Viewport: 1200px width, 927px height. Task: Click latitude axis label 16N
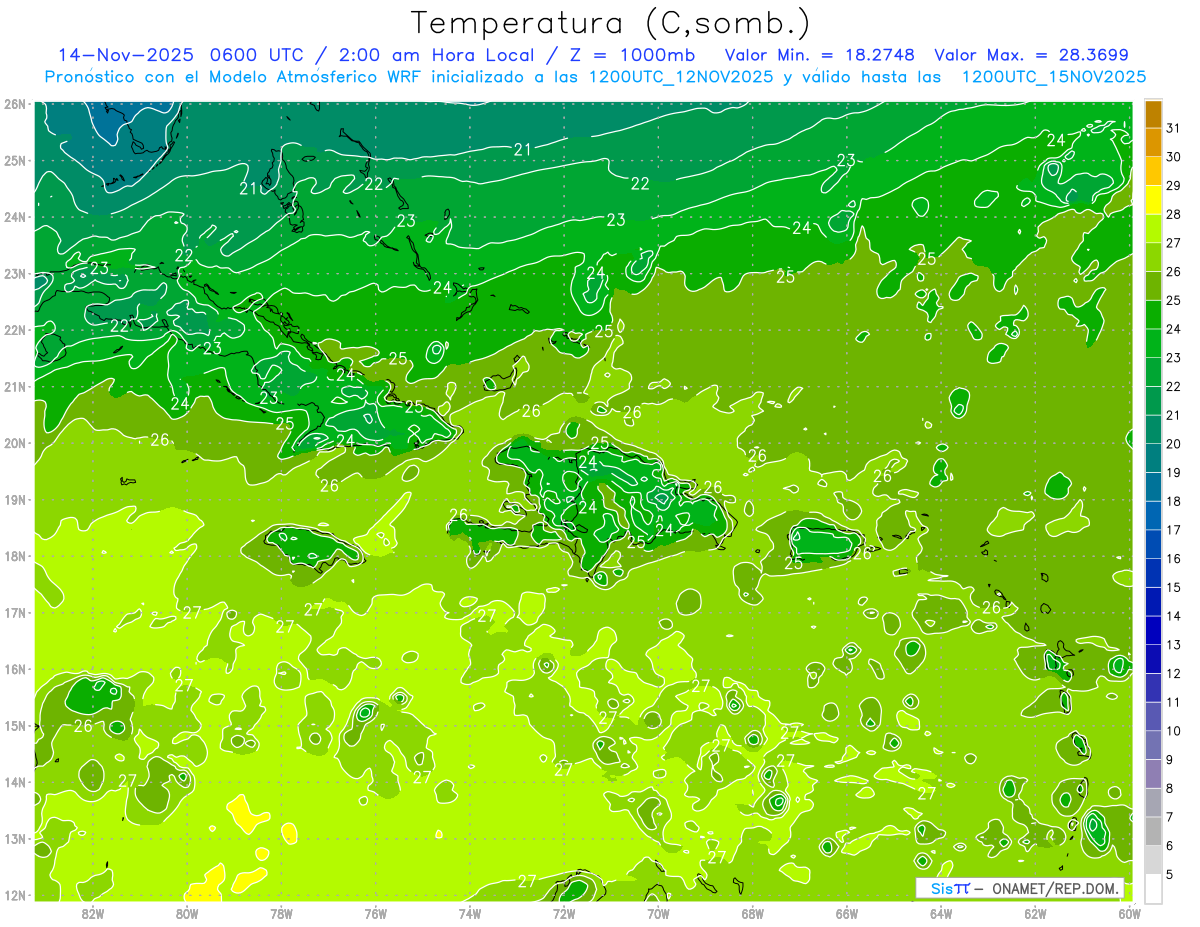[x=15, y=669]
